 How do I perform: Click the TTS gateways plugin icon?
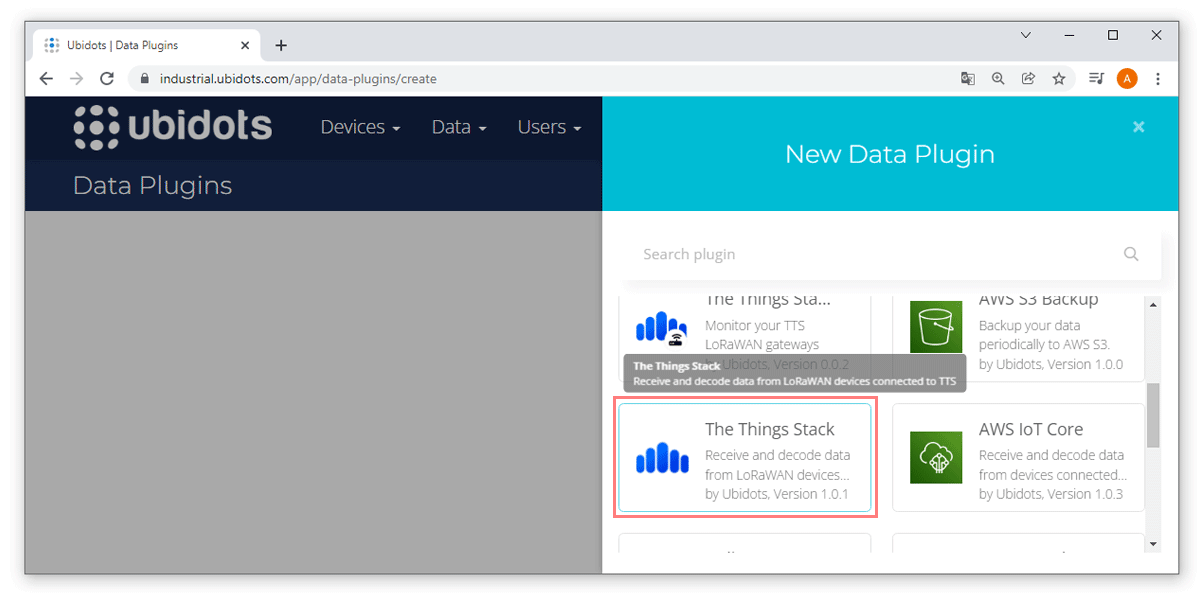coord(662,328)
